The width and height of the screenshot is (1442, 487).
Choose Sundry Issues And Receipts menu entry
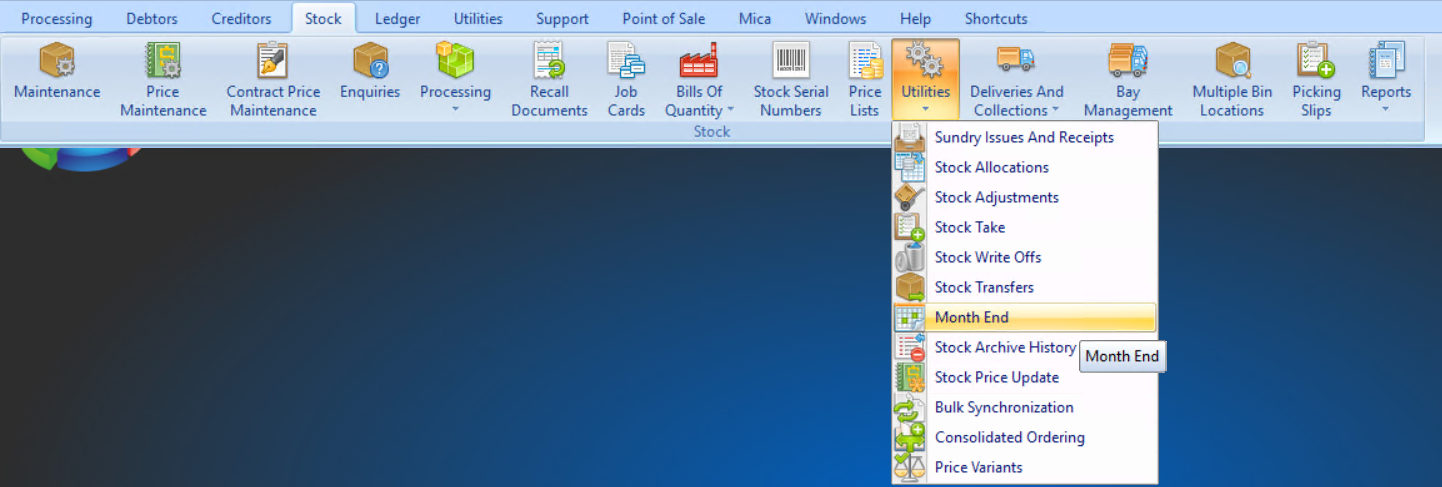pos(1025,138)
